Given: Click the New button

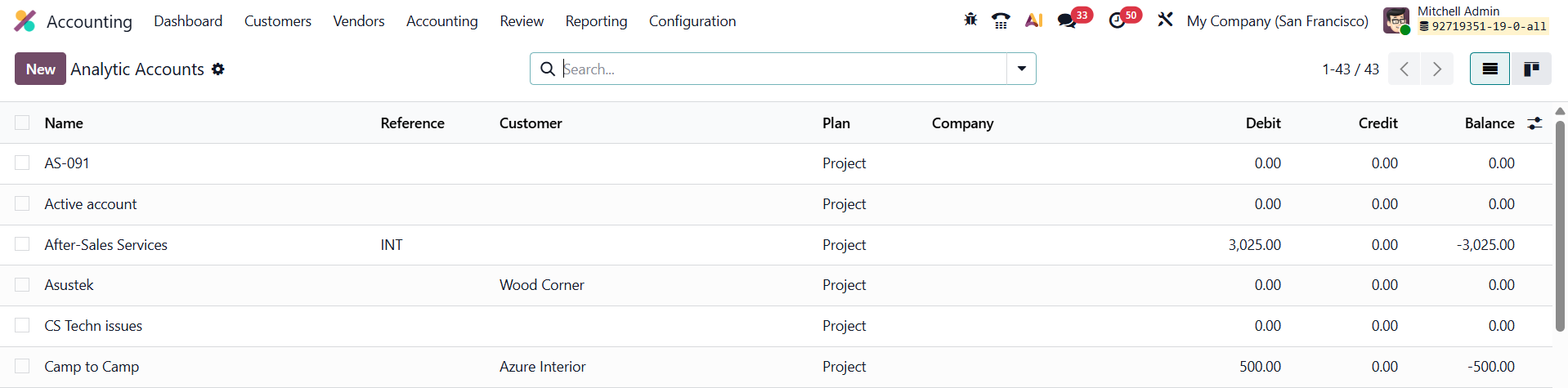Looking at the screenshot, I should 40,69.
